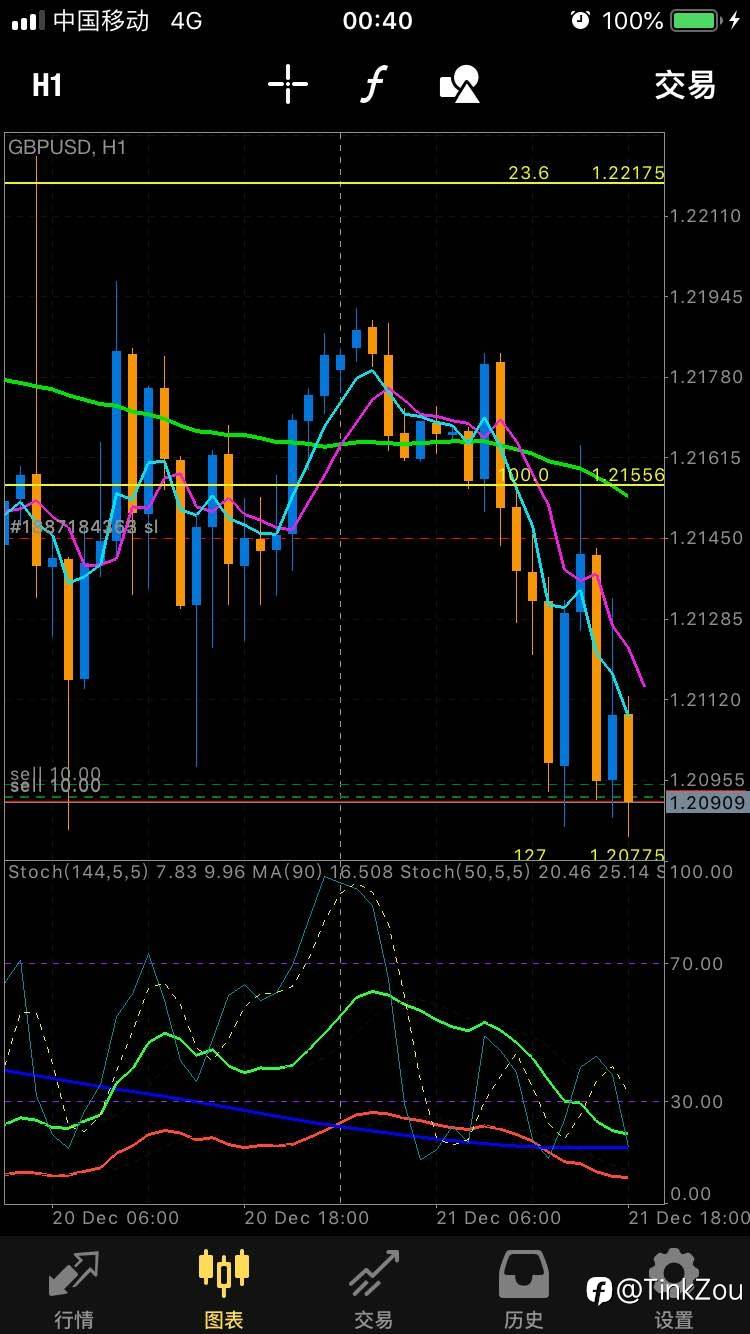Viewport: 750px width, 1334px height.
Task: Tap the cellular signal bars icon
Action: click(27, 20)
